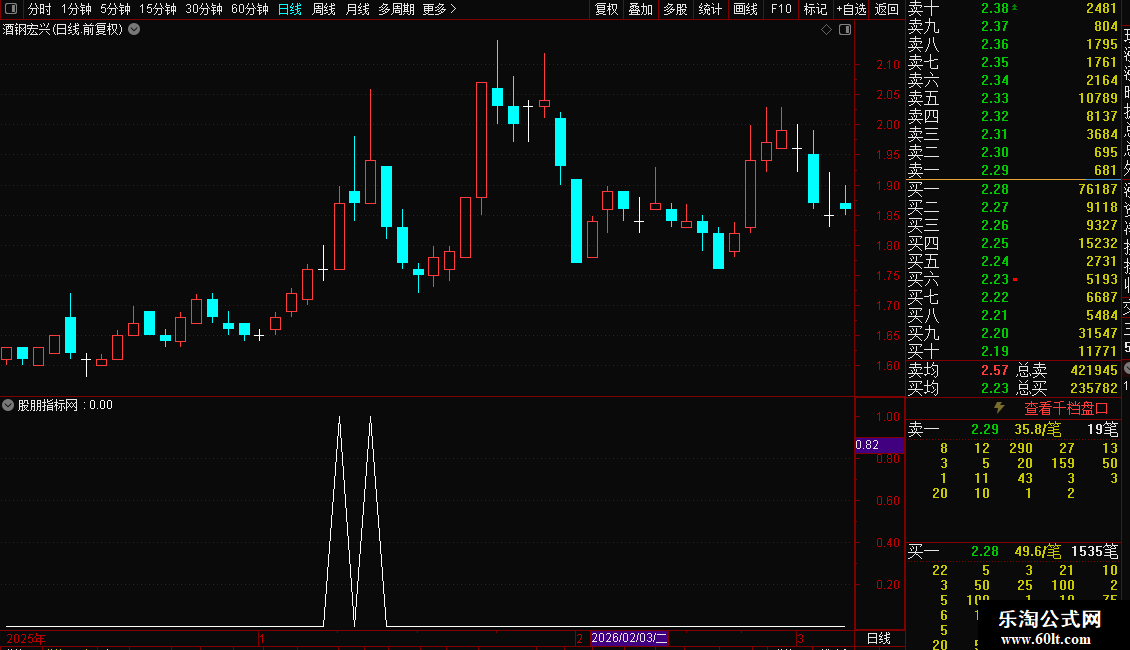The height and width of the screenshot is (650, 1130).
Task: Click 1535笔 in buy queue header
Action: (x=1094, y=552)
